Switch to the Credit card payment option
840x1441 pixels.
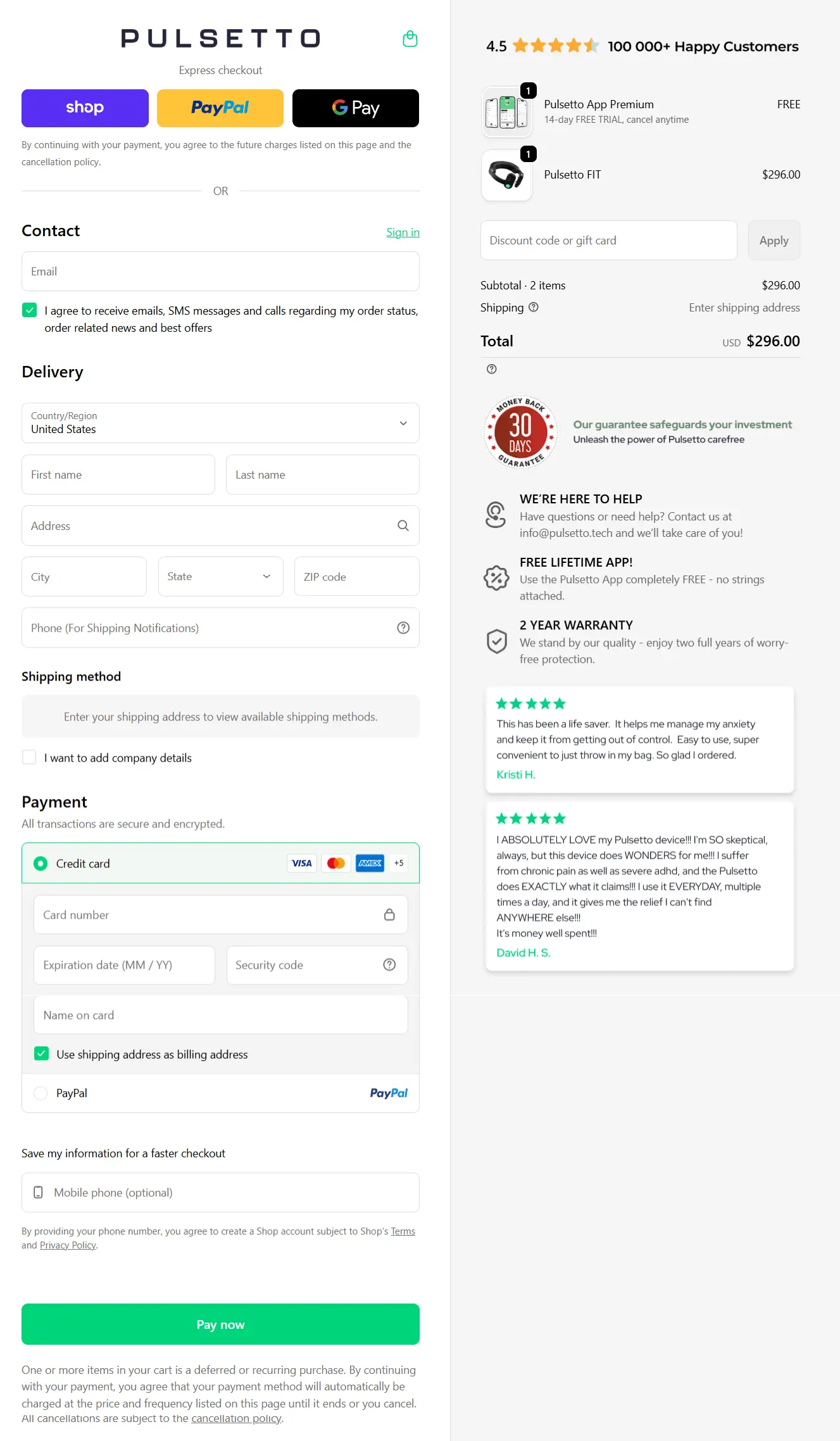pos(40,863)
